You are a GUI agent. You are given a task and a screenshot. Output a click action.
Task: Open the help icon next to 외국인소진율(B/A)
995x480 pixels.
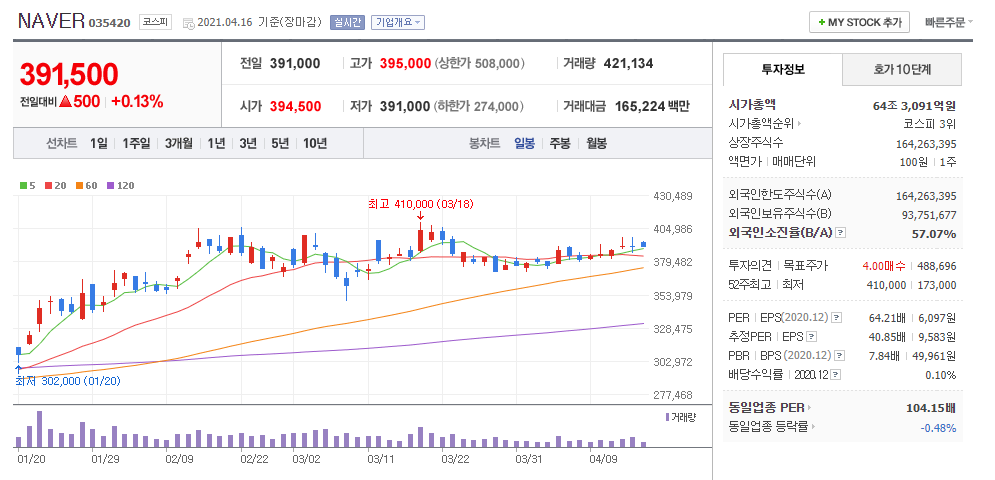click(x=840, y=234)
